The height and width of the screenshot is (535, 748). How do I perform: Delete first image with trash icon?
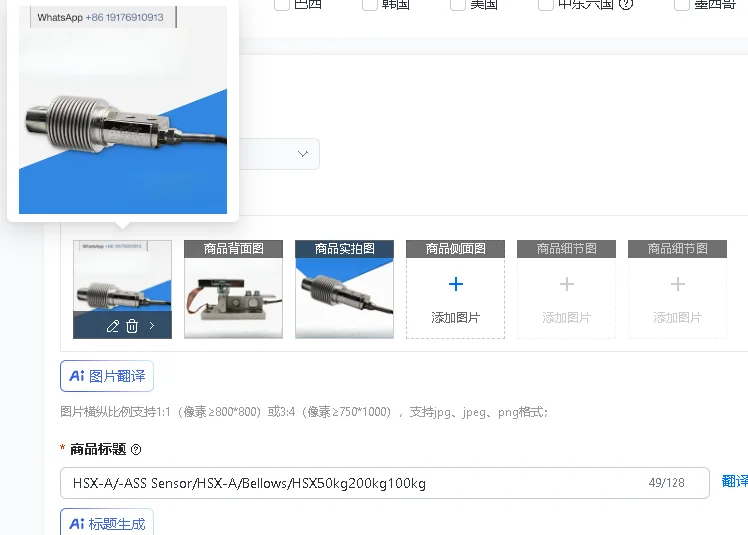point(132,326)
